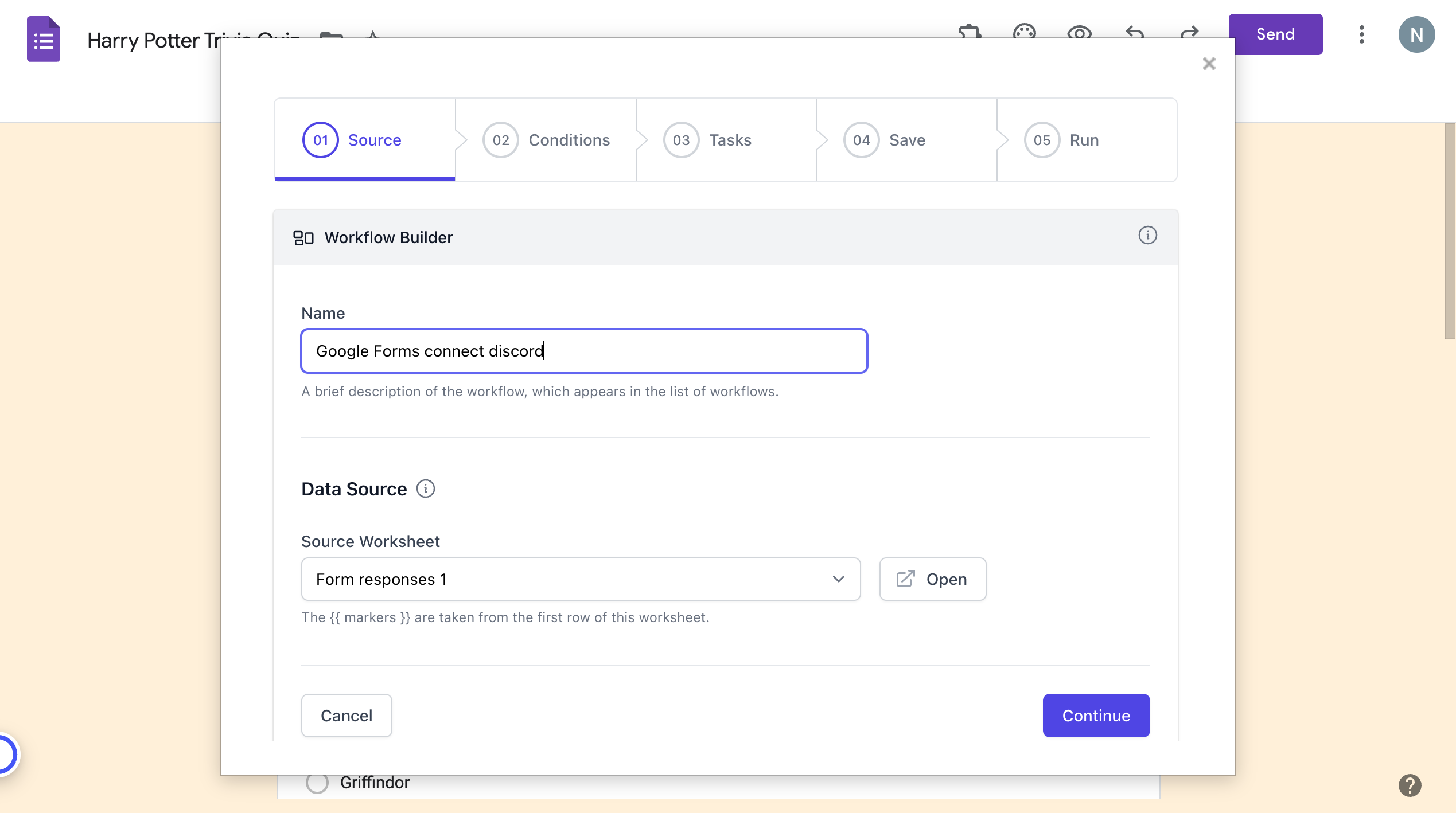Open the Form responses 1 worksheet externally
This screenshot has width=1456, height=813.
pos(932,579)
